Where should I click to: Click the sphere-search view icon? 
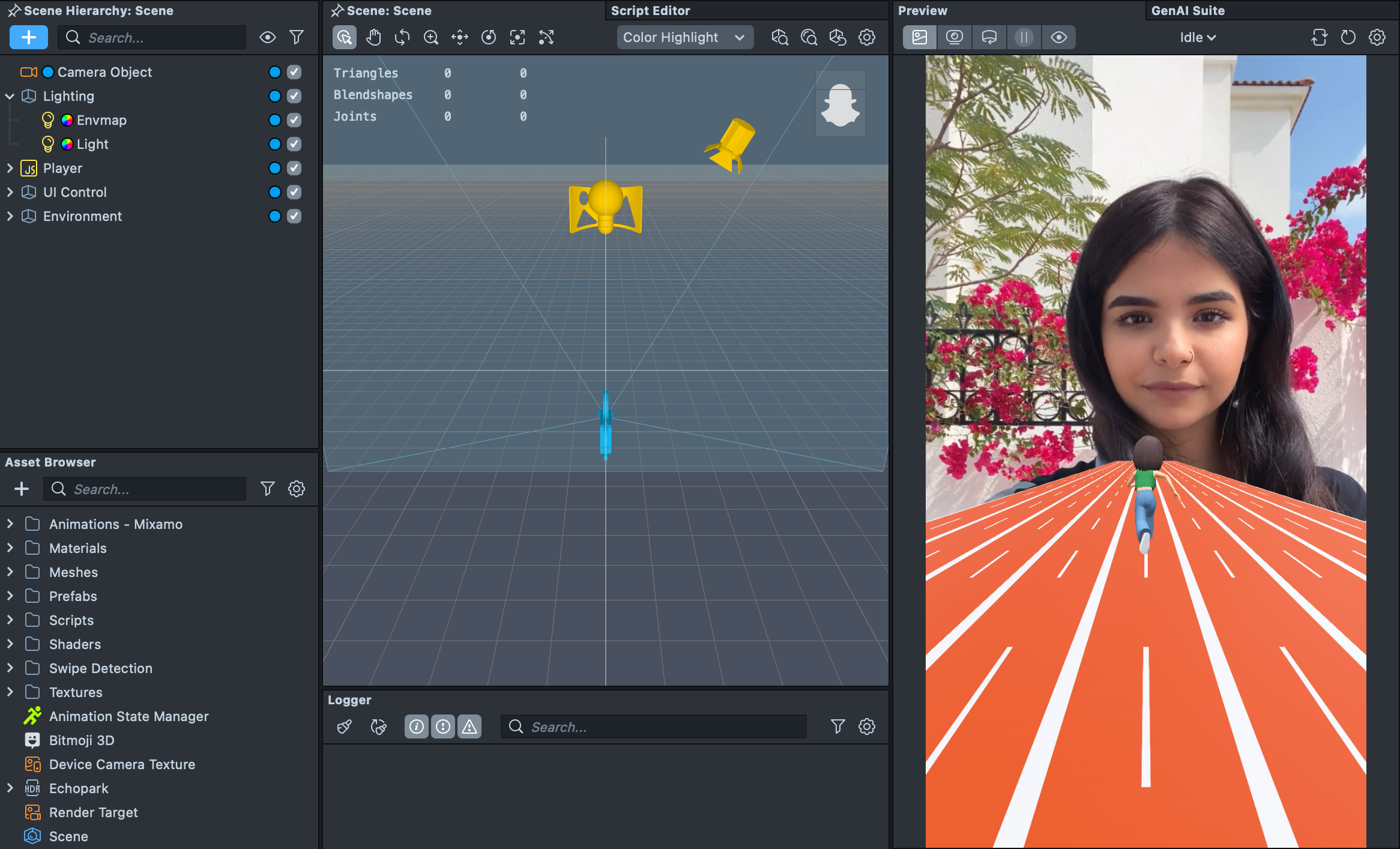tap(809, 37)
